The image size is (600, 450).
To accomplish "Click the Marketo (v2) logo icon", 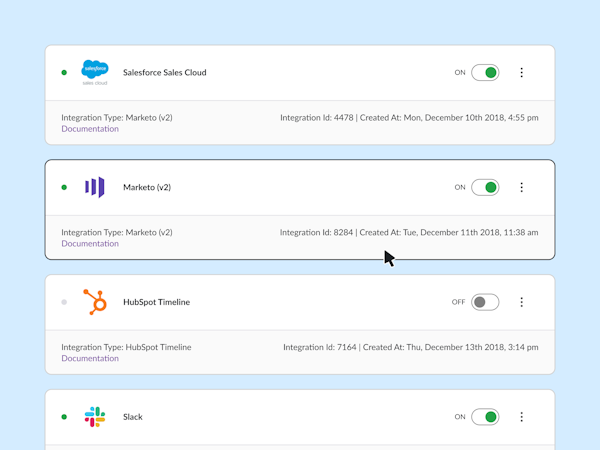I will (95, 187).
